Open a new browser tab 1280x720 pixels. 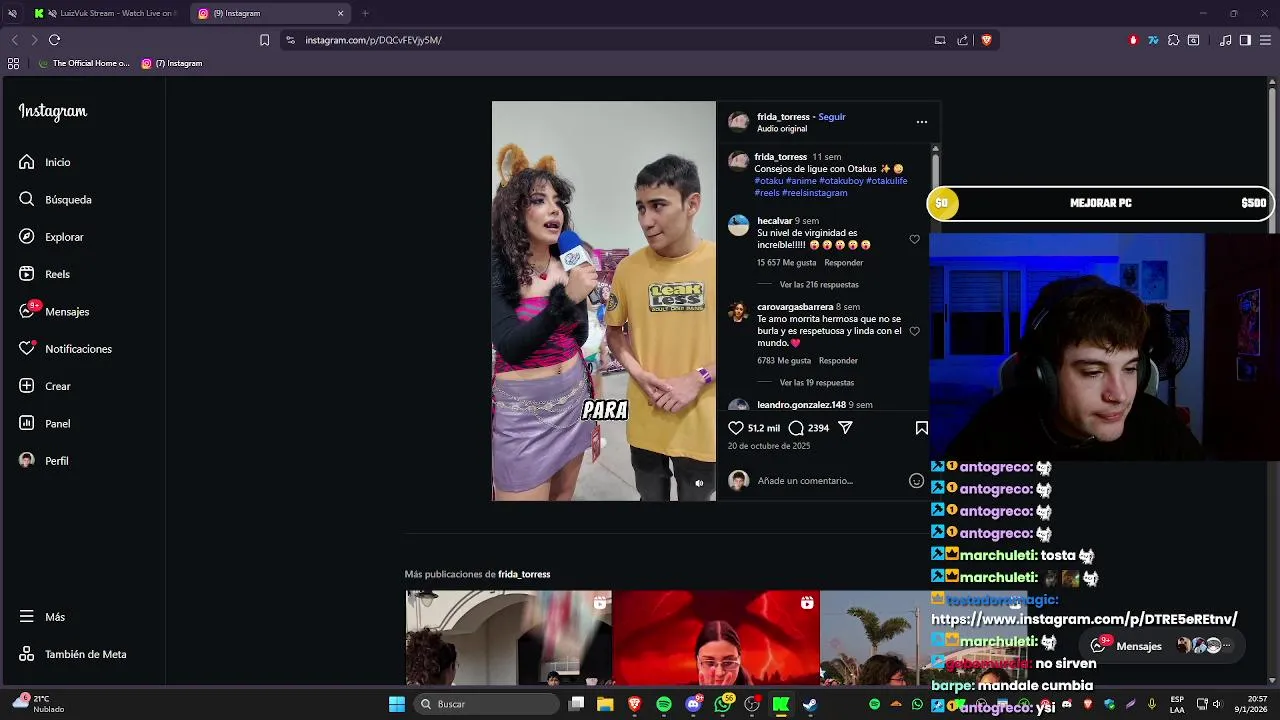(x=365, y=13)
